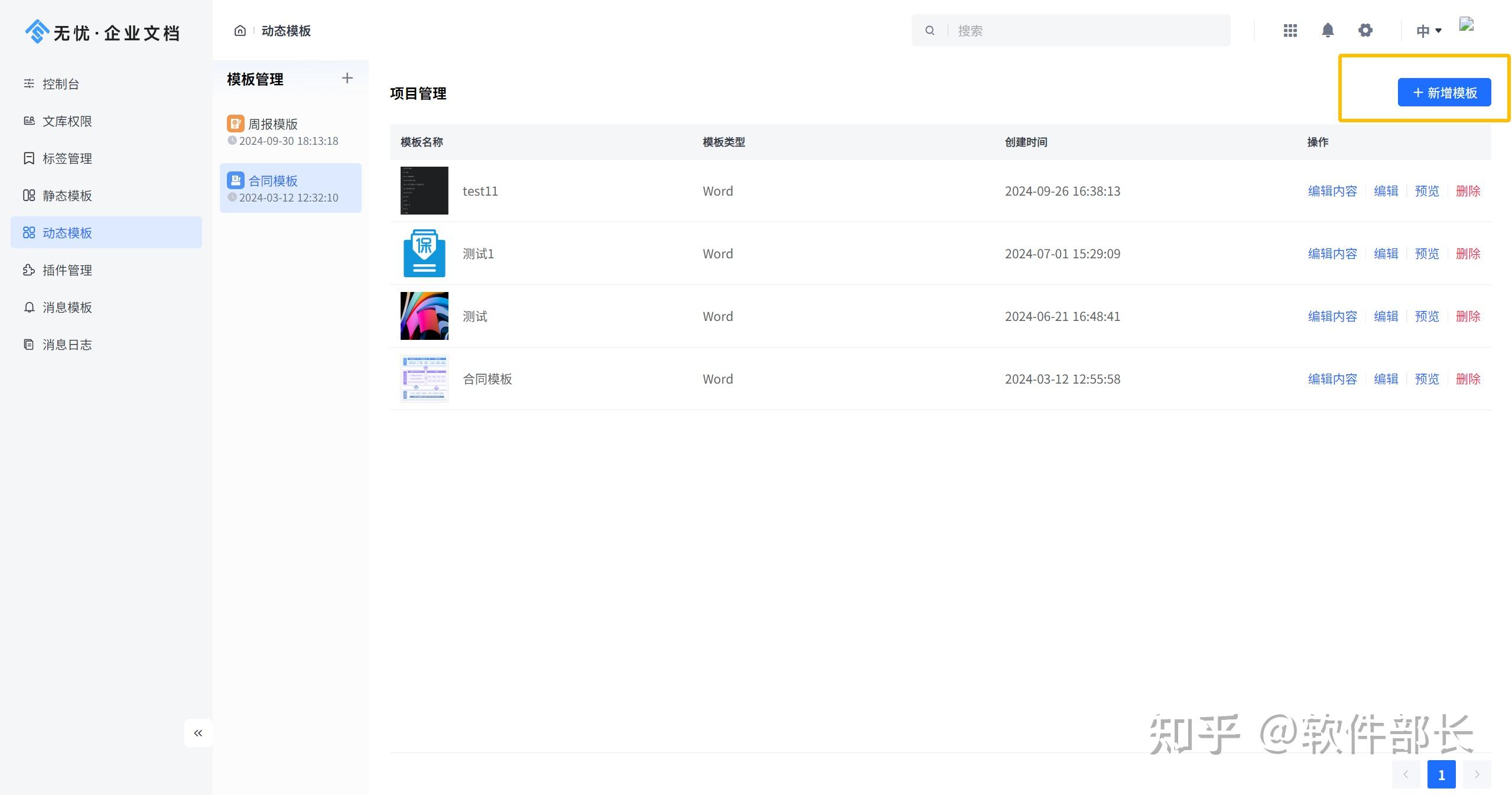Open settings gear icon
This screenshot has width=1512, height=795.
click(x=1365, y=31)
